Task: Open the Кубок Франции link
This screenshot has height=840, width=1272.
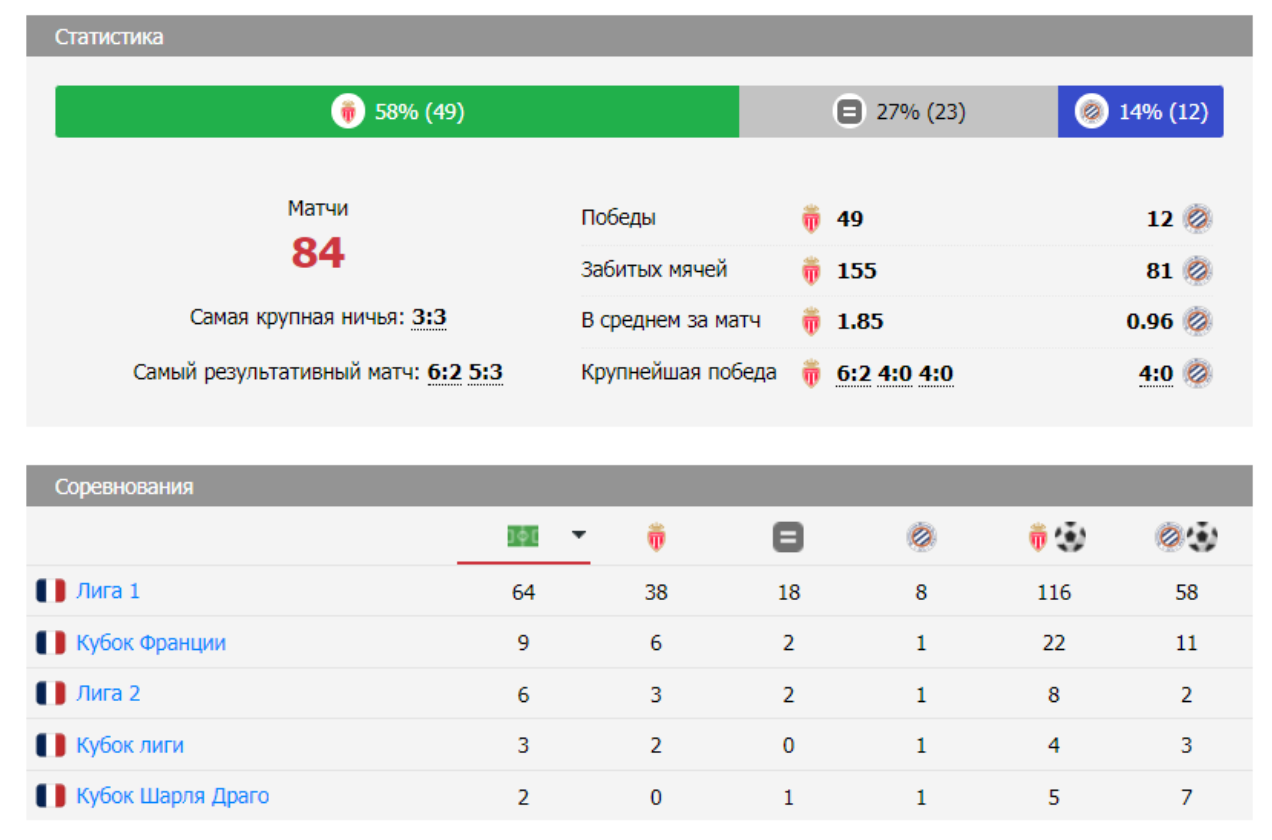Action: tap(151, 643)
